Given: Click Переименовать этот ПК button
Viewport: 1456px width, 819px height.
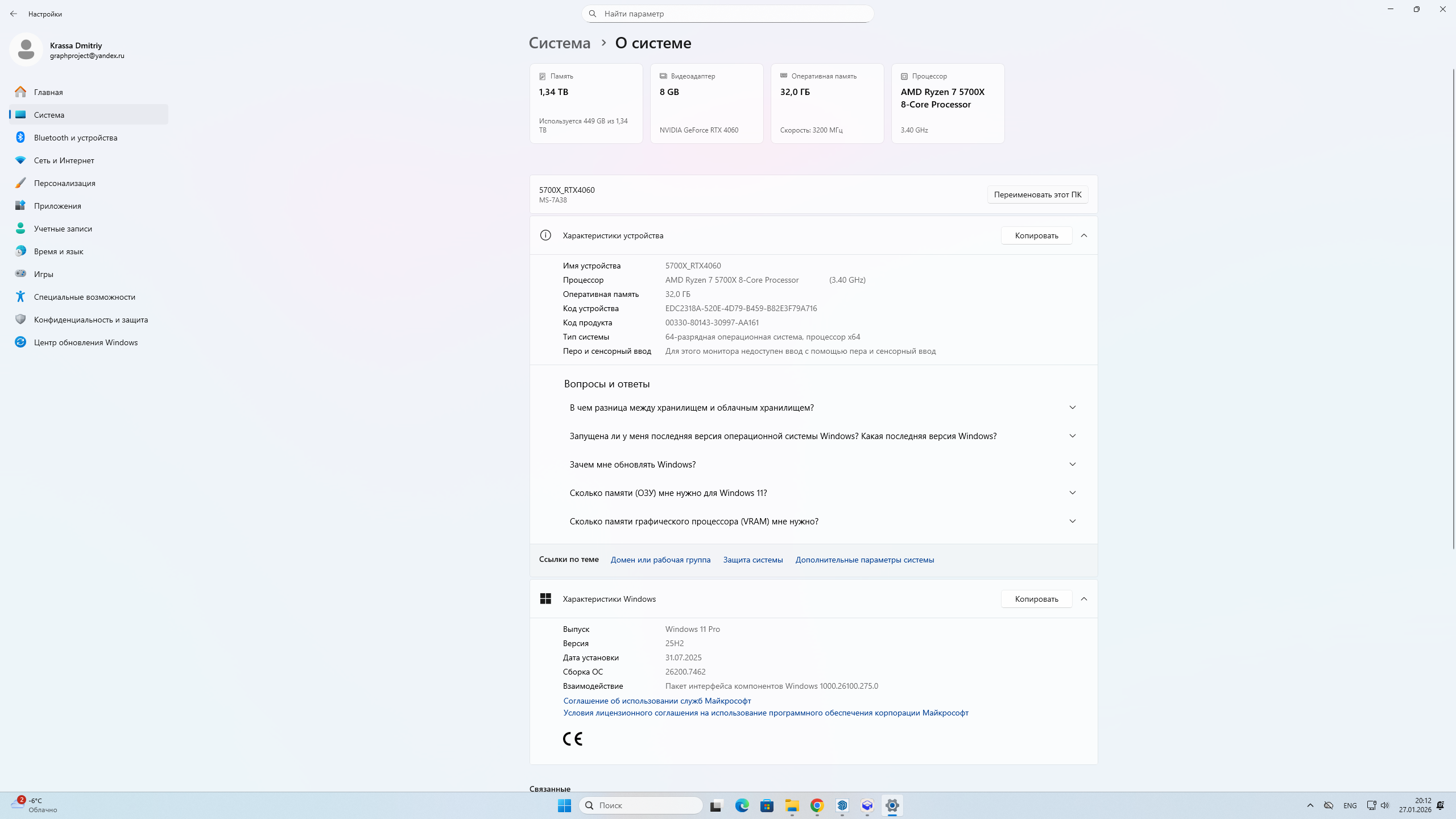Looking at the screenshot, I should coord(1037,195).
